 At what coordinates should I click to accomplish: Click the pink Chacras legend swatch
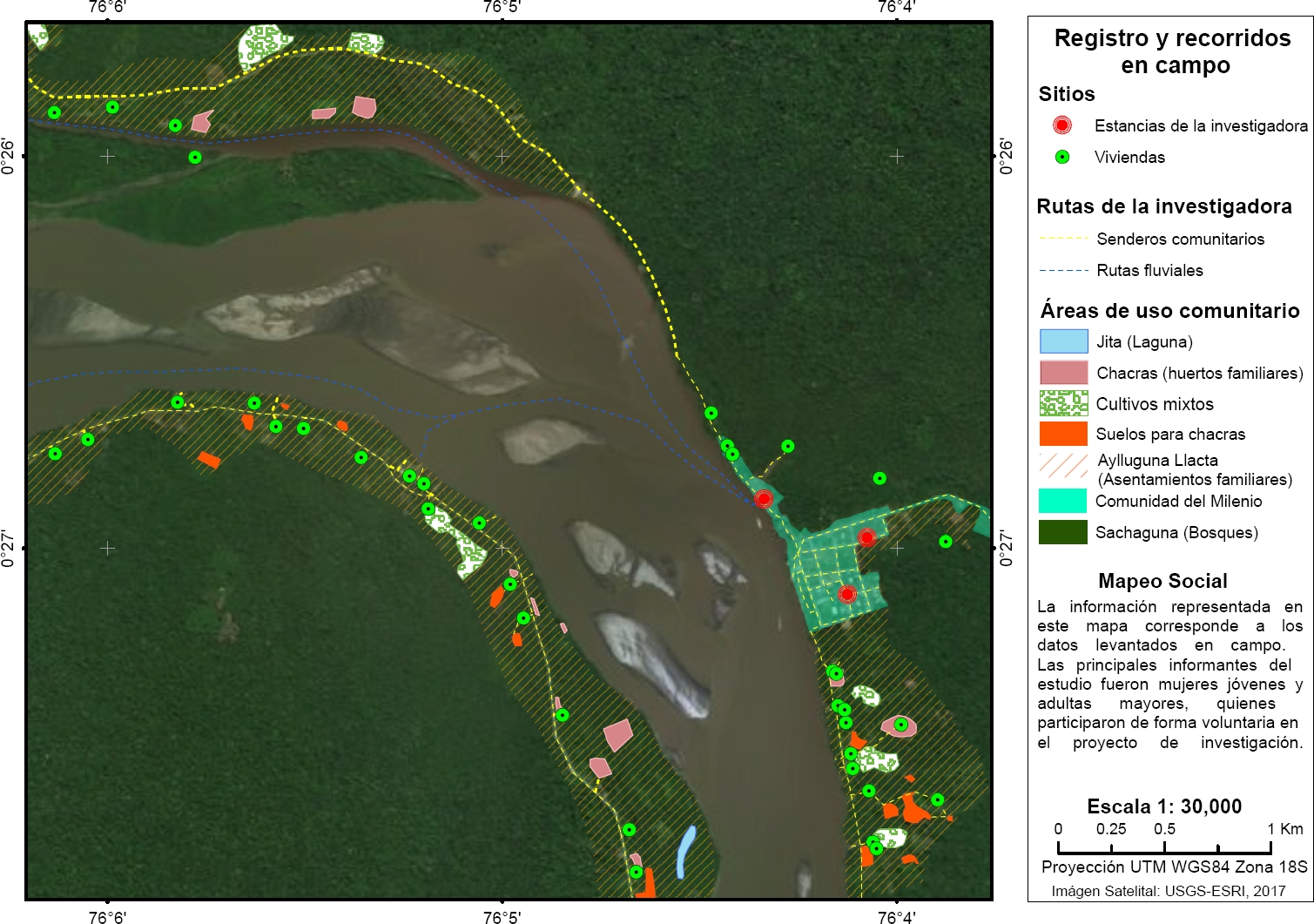[1063, 373]
